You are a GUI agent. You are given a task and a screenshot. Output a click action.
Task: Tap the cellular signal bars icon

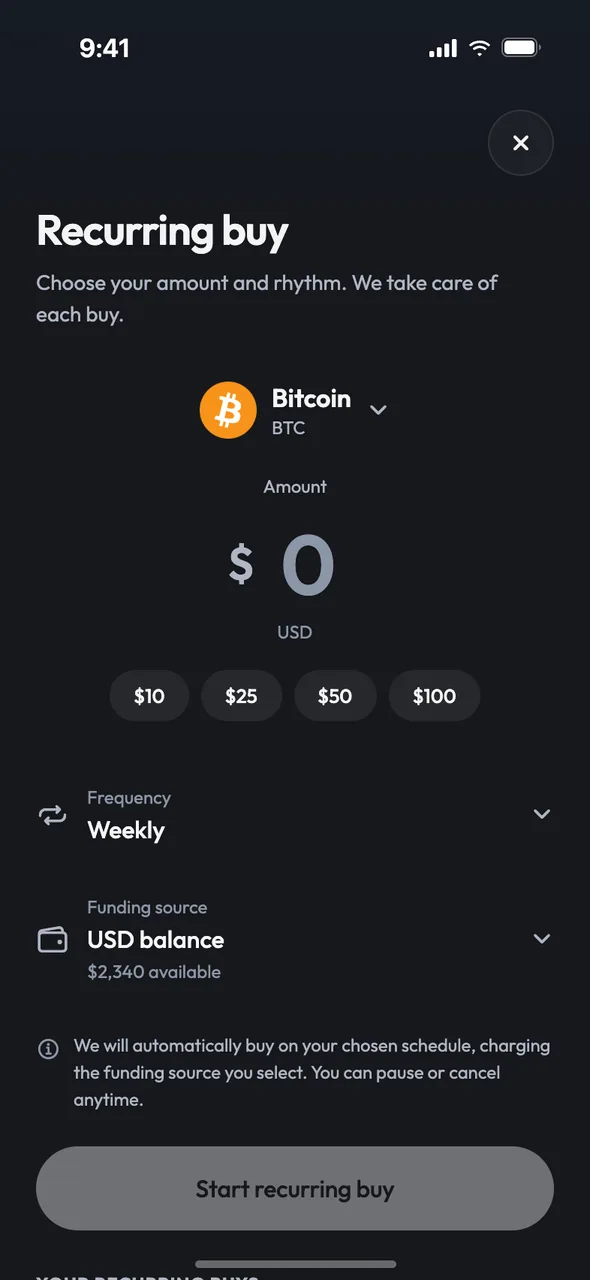[x=443, y=49]
